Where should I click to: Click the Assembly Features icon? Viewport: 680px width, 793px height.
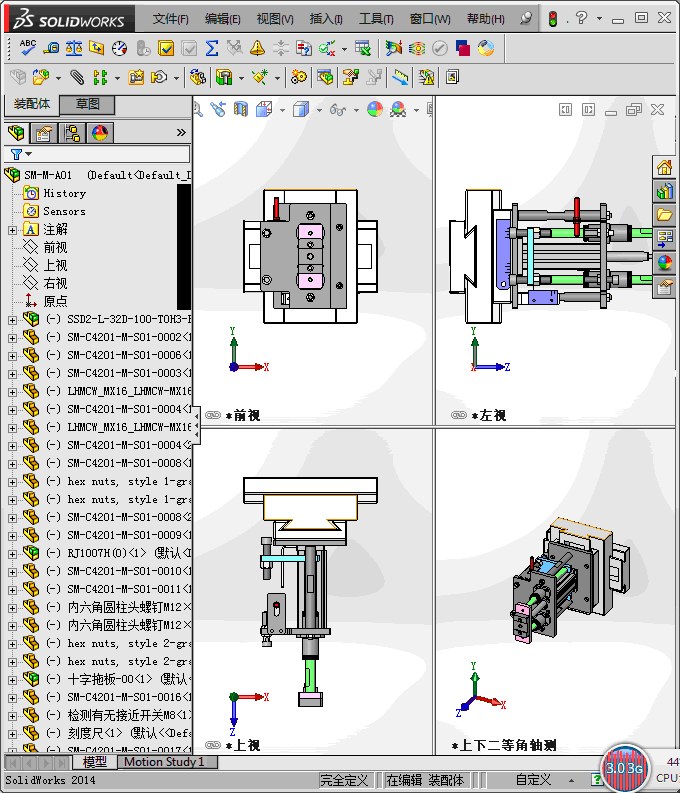pyautogui.click(x=224, y=77)
